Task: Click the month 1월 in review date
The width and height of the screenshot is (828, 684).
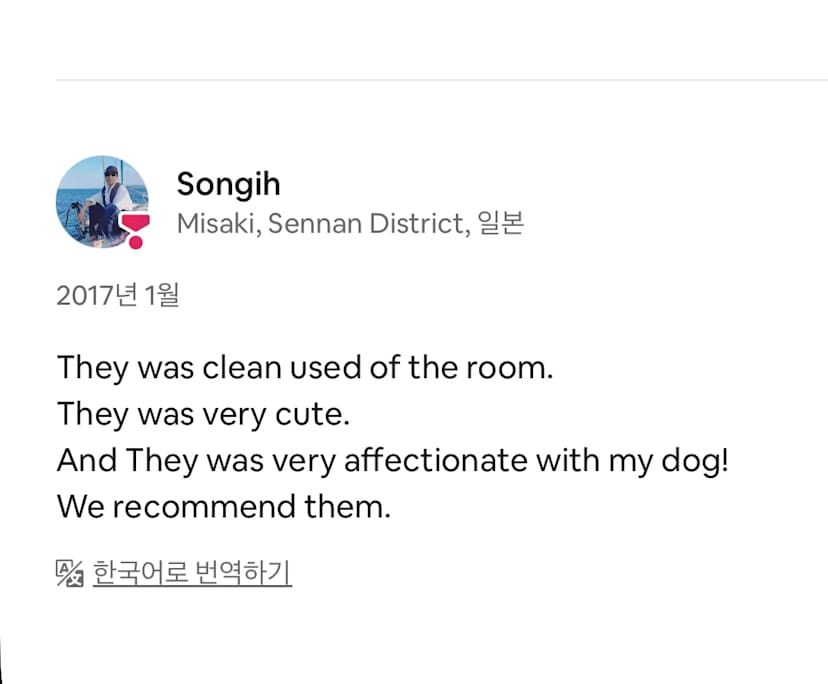Action: [163, 296]
